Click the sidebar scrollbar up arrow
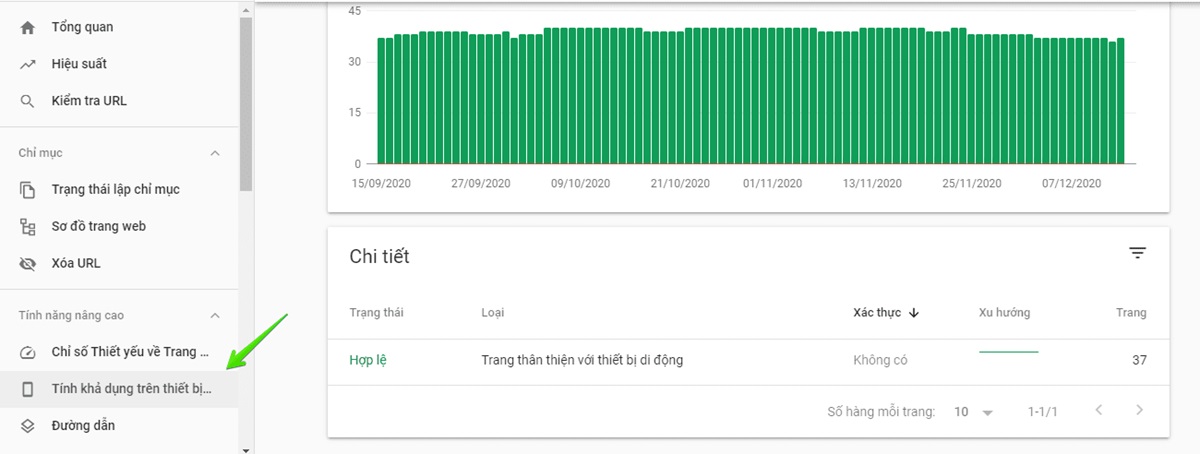 (x=246, y=9)
